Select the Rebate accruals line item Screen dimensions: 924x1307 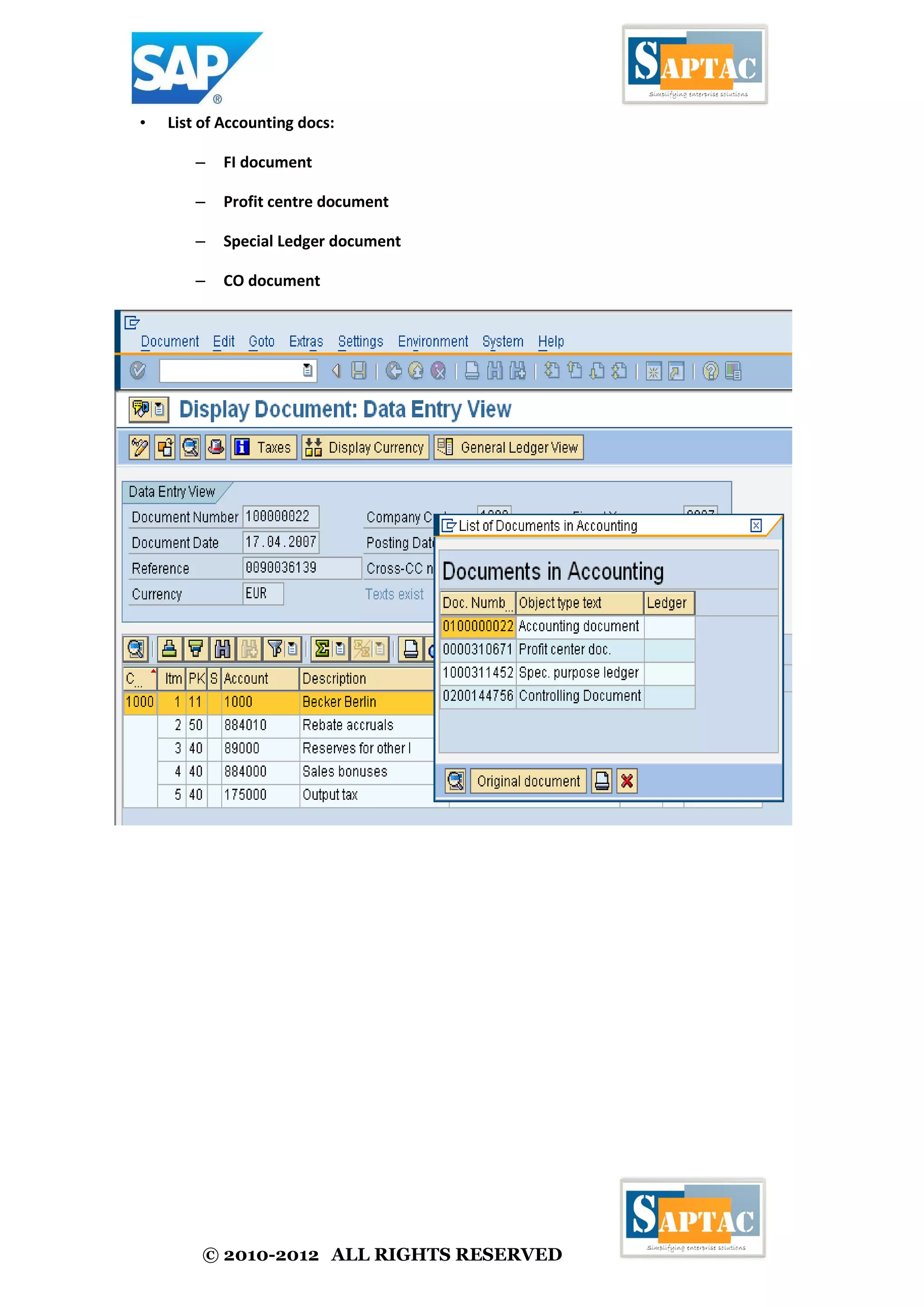click(296, 725)
